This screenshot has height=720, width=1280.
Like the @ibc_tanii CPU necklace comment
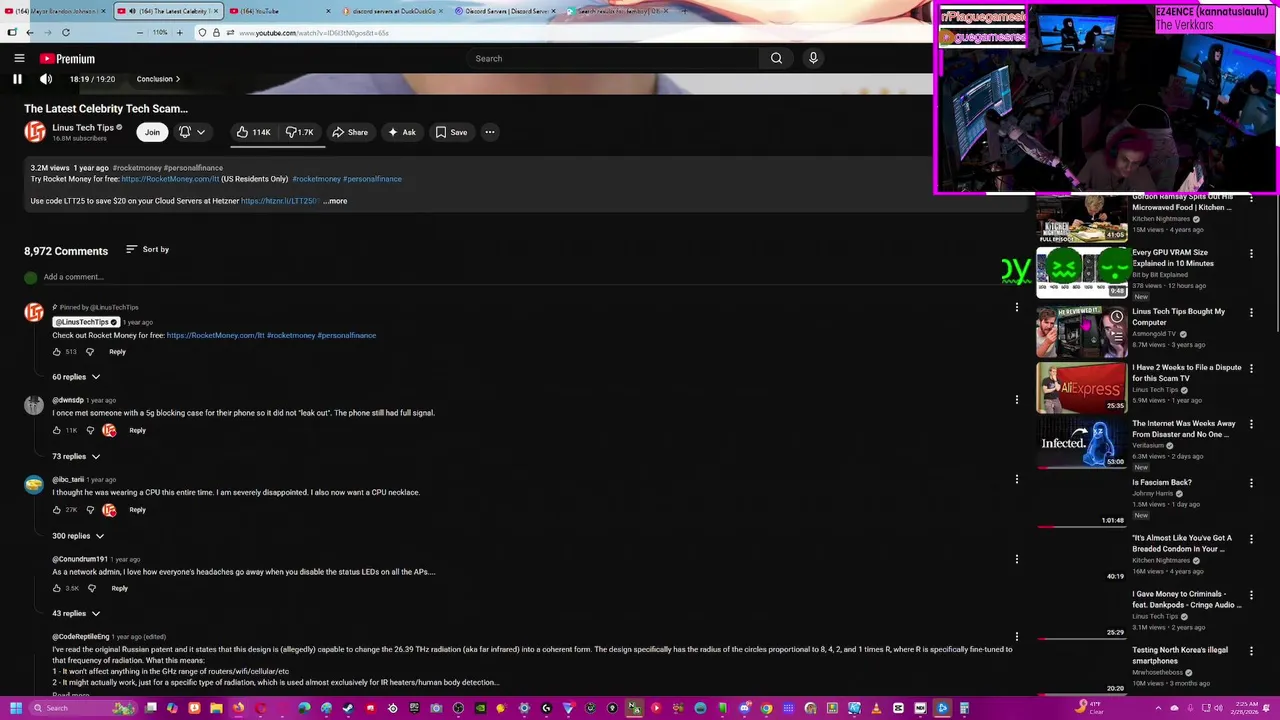tap(57, 510)
